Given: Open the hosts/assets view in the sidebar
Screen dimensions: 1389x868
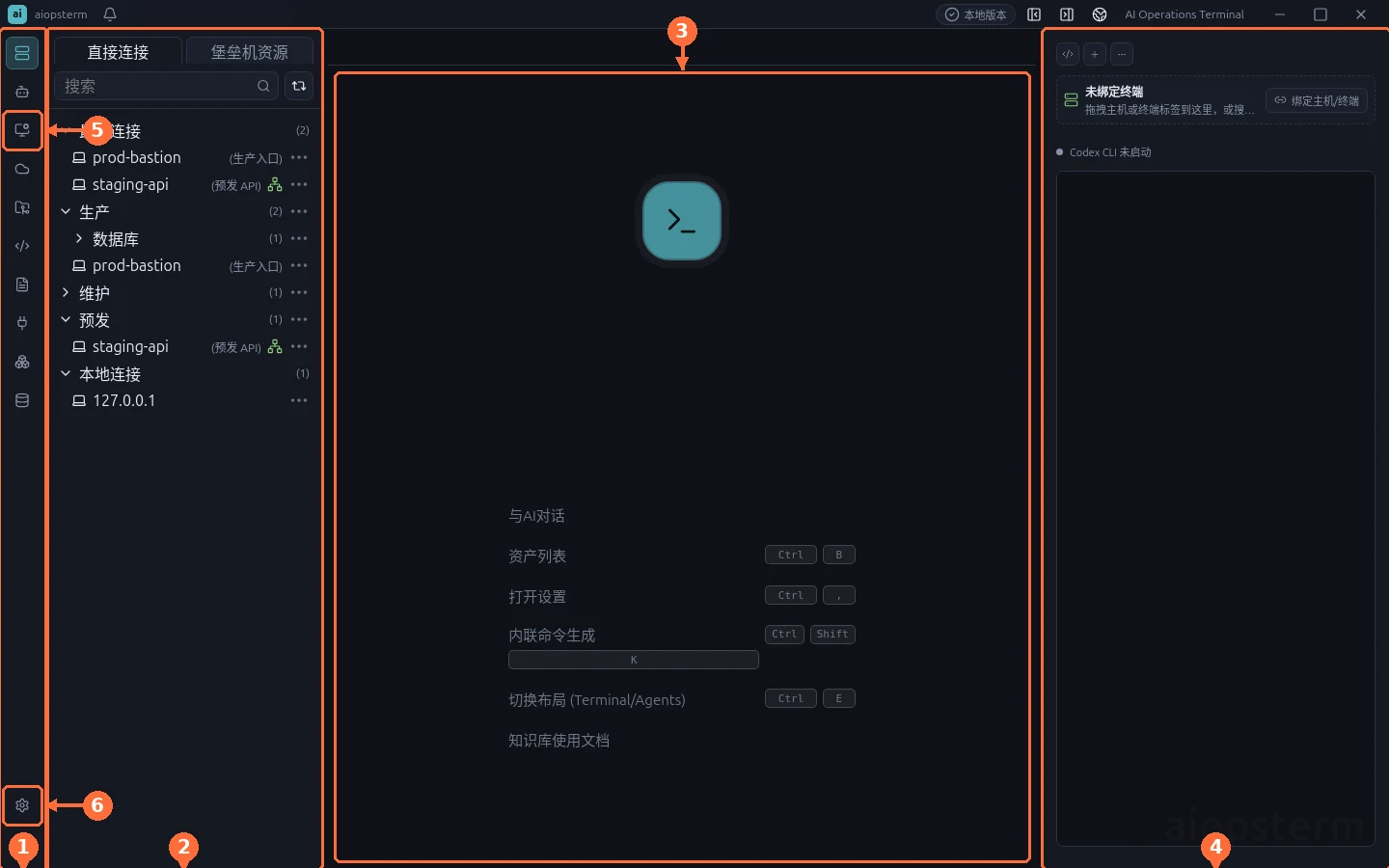Looking at the screenshot, I should tap(22, 53).
